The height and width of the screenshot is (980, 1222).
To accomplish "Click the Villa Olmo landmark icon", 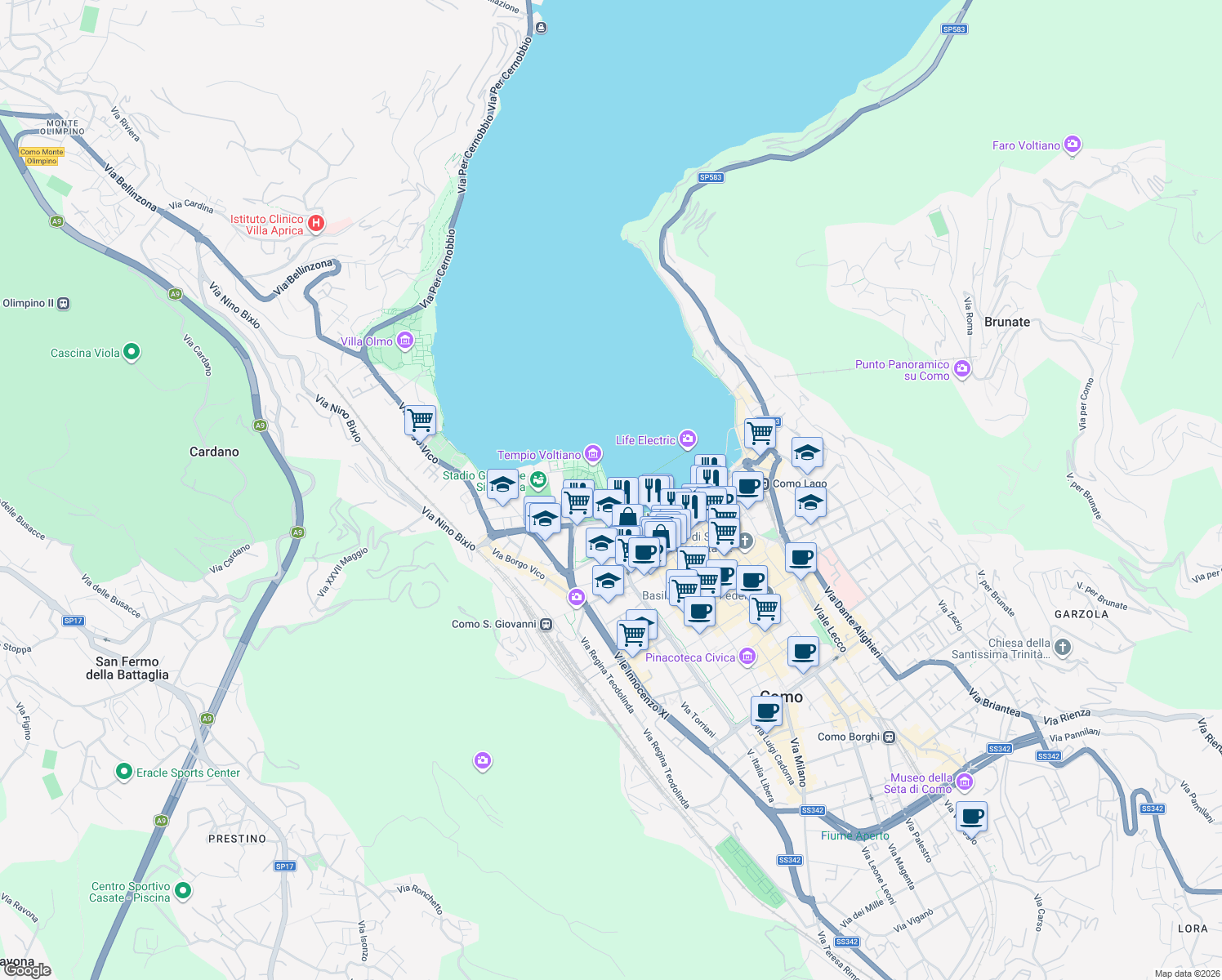I will pos(404,340).
